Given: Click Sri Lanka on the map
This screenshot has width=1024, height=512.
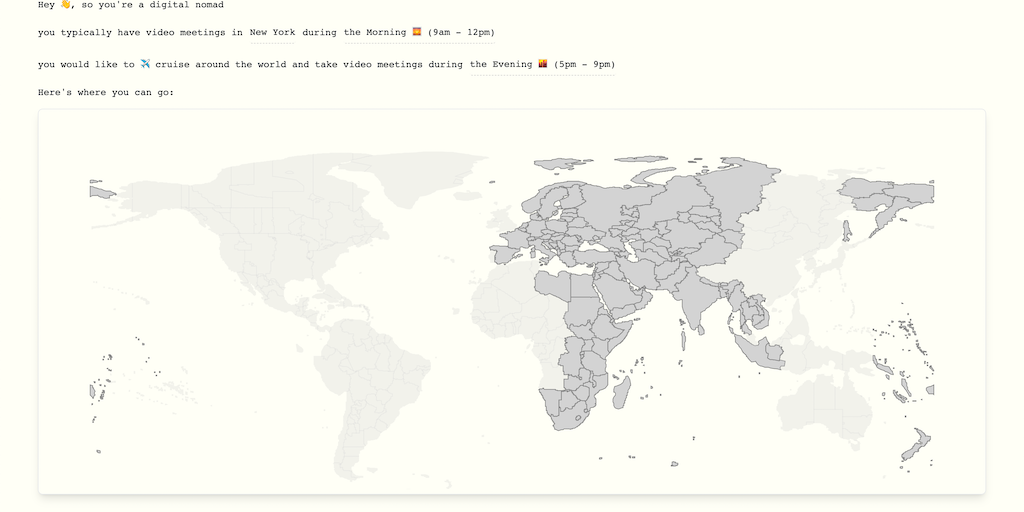Looking at the screenshot, I should pos(701,330).
